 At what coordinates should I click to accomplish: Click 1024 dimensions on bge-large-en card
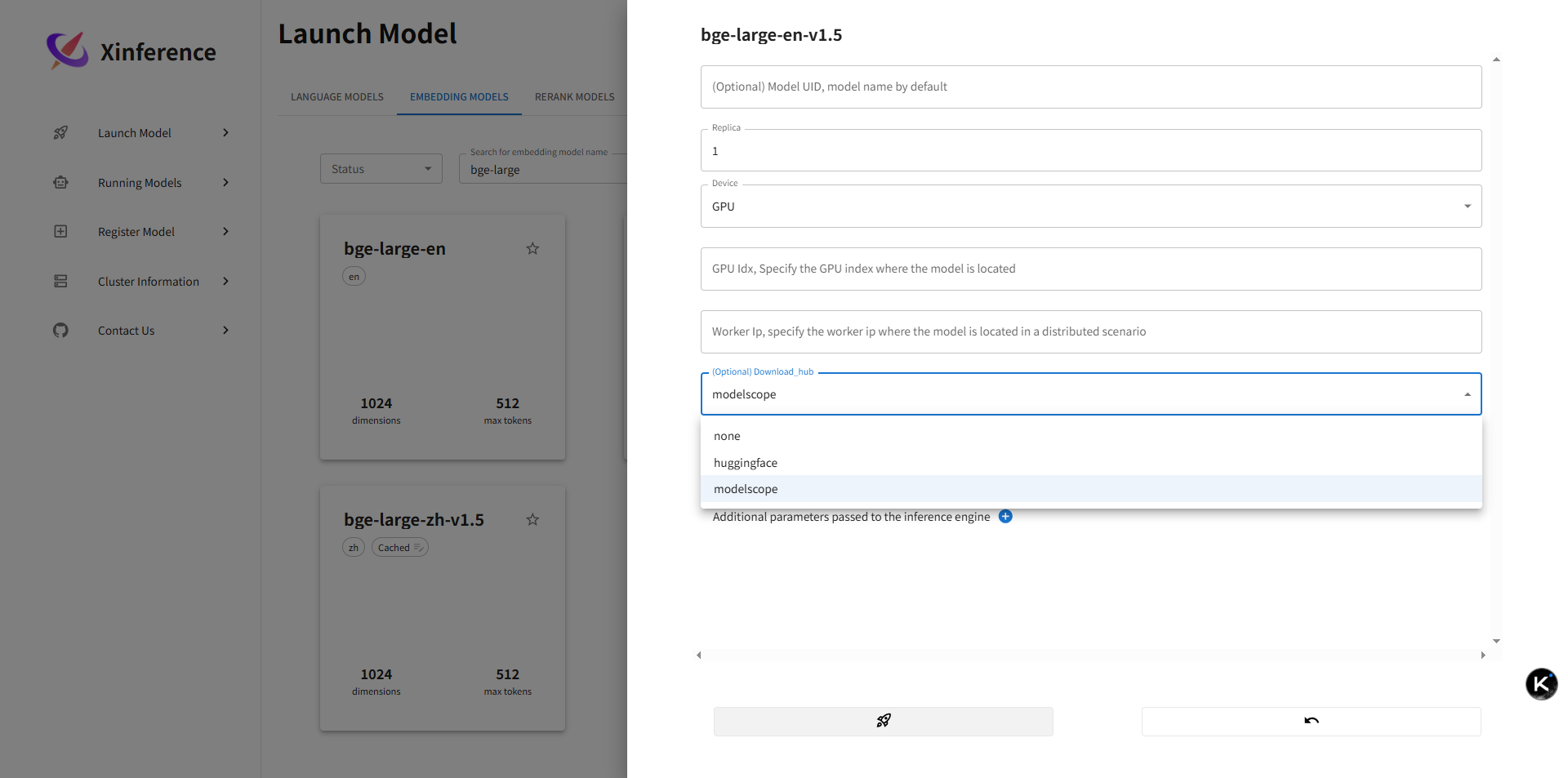coord(376,411)
